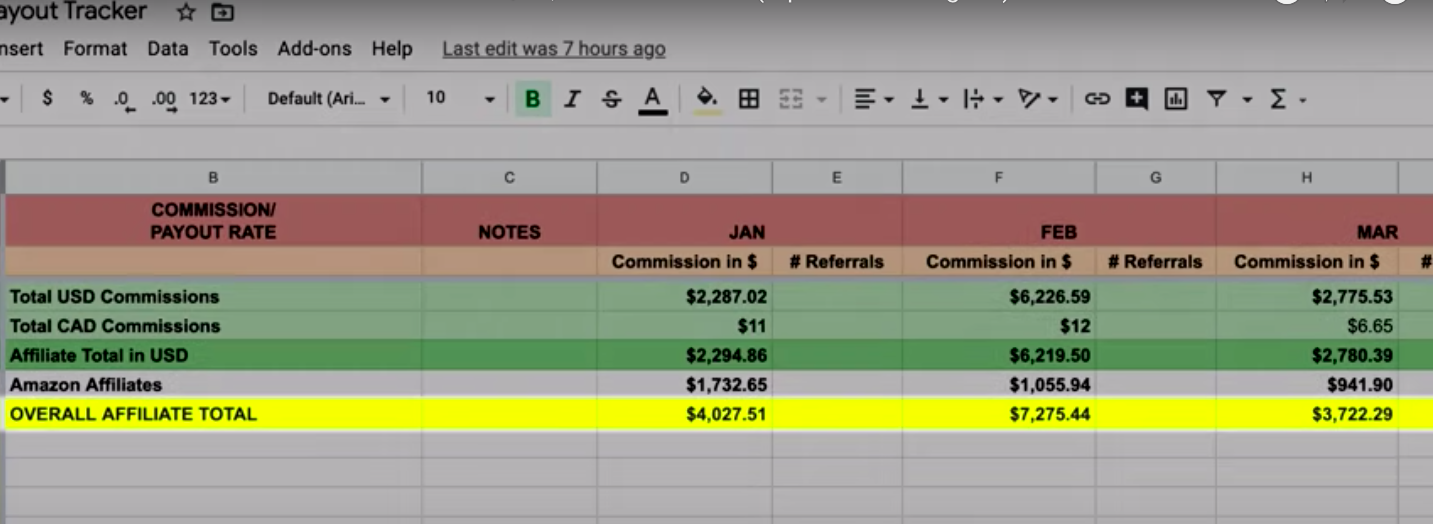Insert a chart from the toolbar

click(x=1176, y=99)
